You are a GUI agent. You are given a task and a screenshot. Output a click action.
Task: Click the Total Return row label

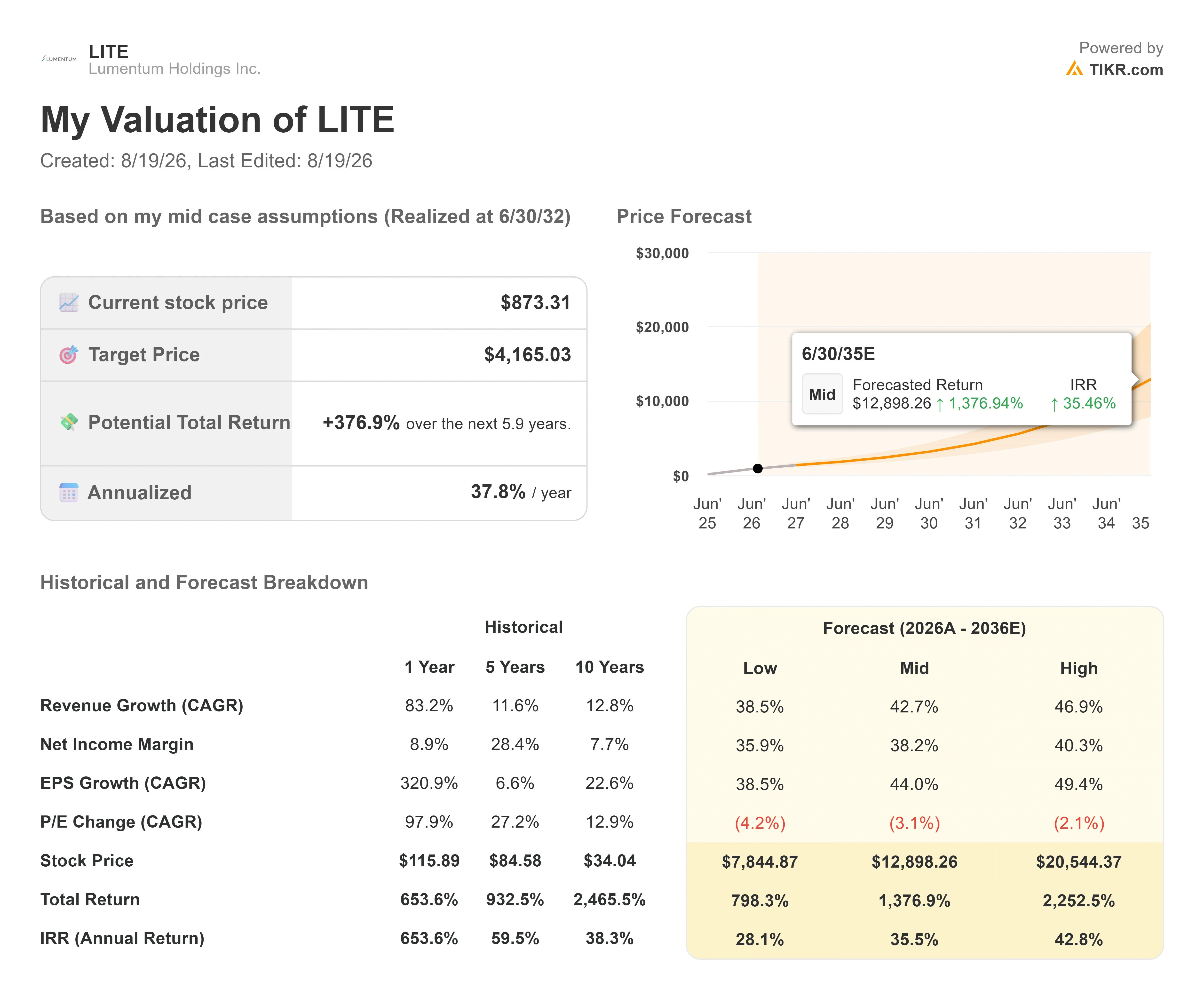[90, 900]
